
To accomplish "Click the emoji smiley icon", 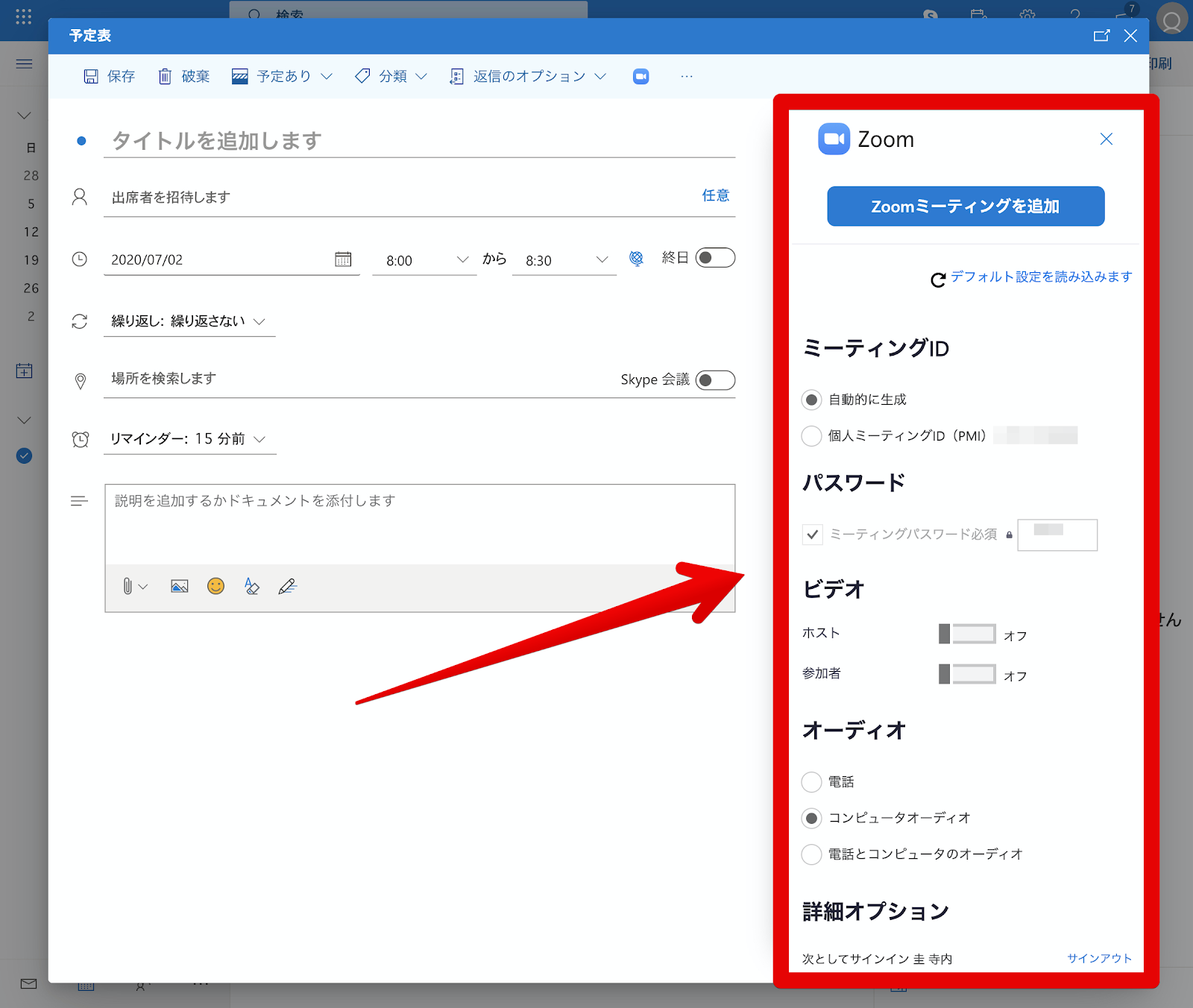I will point(215,586).
